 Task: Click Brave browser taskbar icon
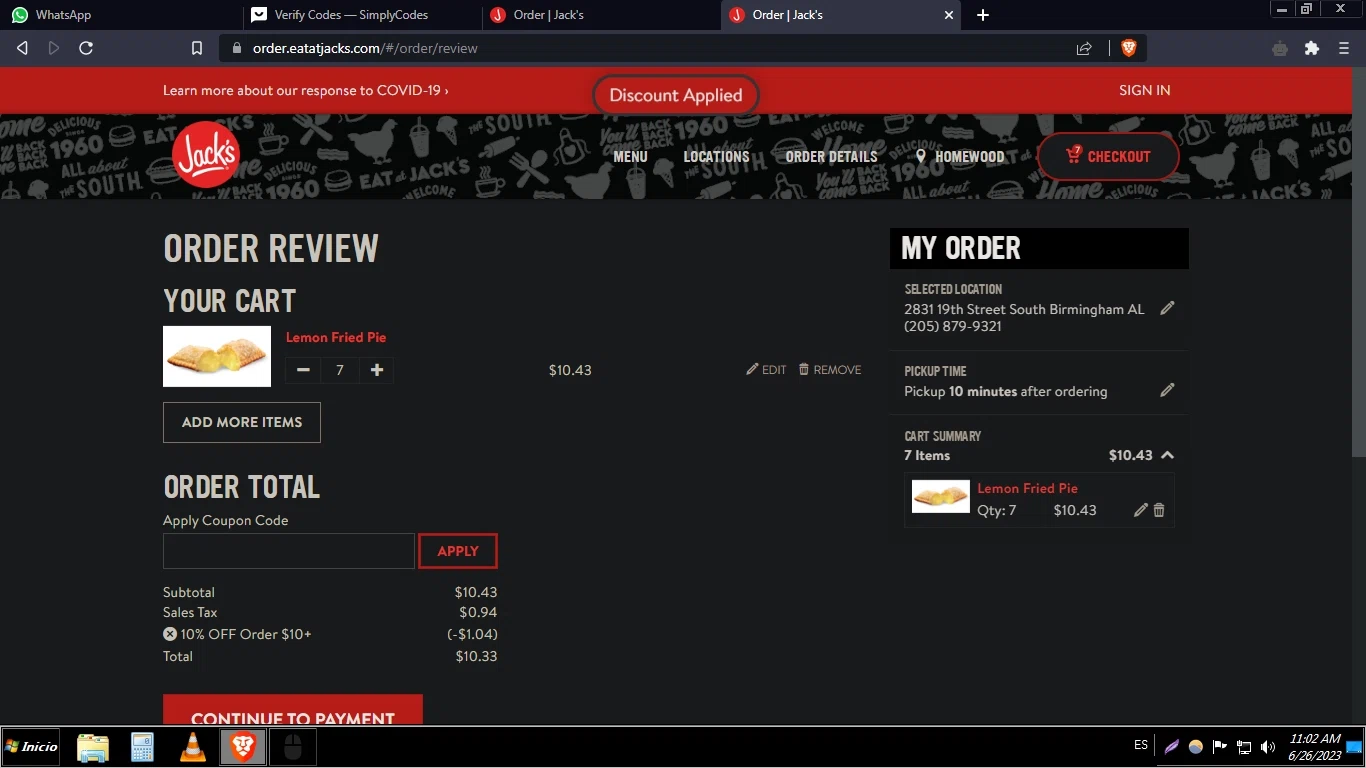tap(243, 747)
